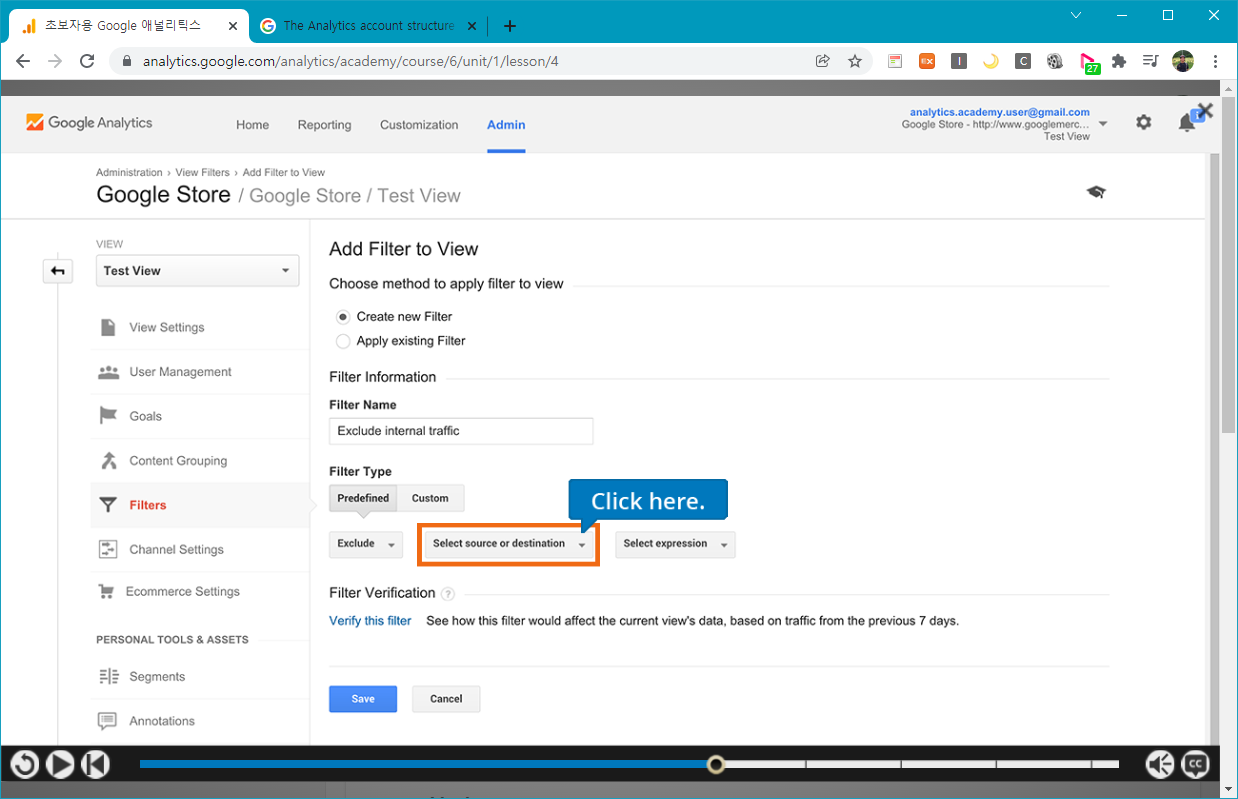Restart the lesson with the replay button
This screenshot has height=799, width=1238.
point(25,765)
